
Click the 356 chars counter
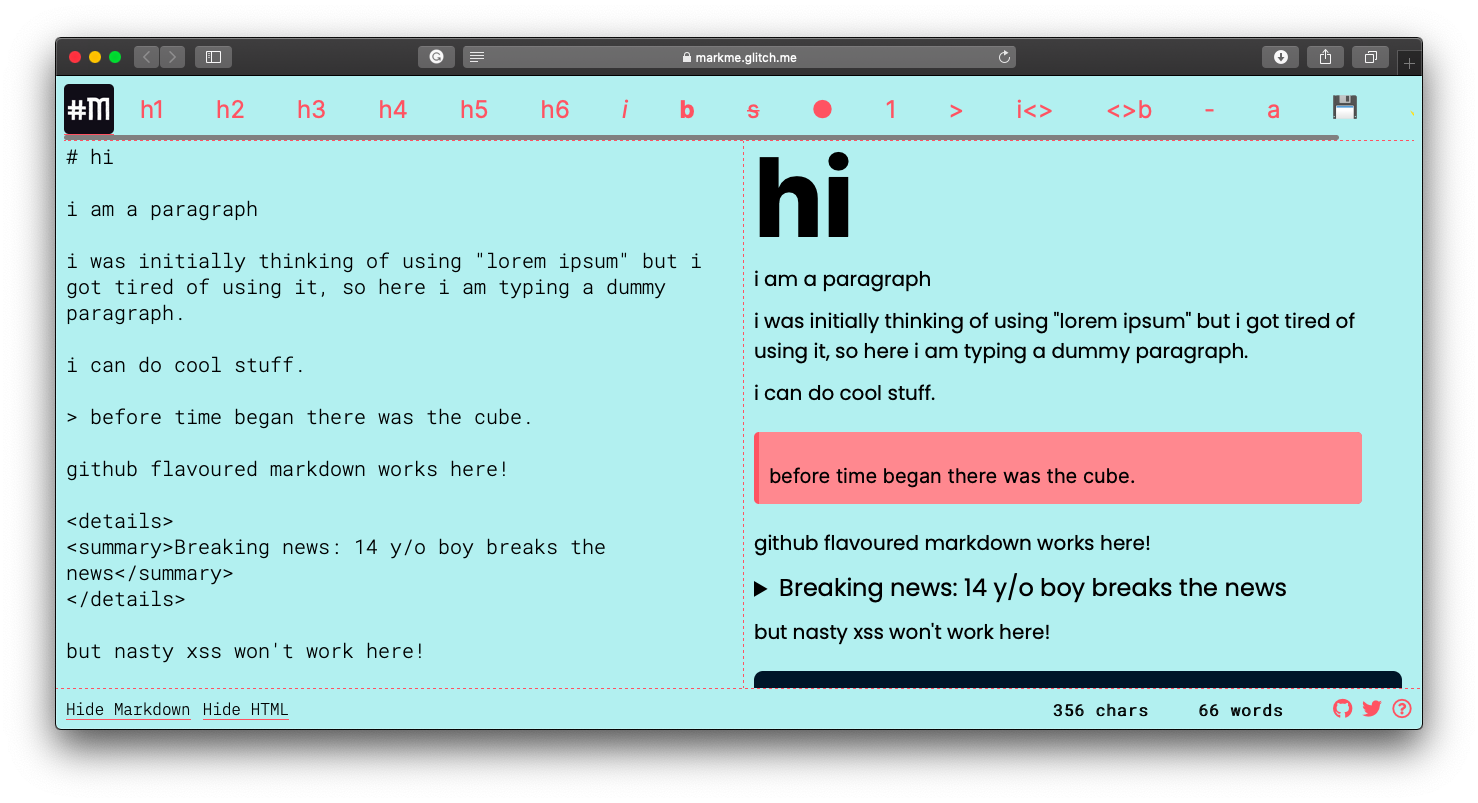[x=1100, y=711]
